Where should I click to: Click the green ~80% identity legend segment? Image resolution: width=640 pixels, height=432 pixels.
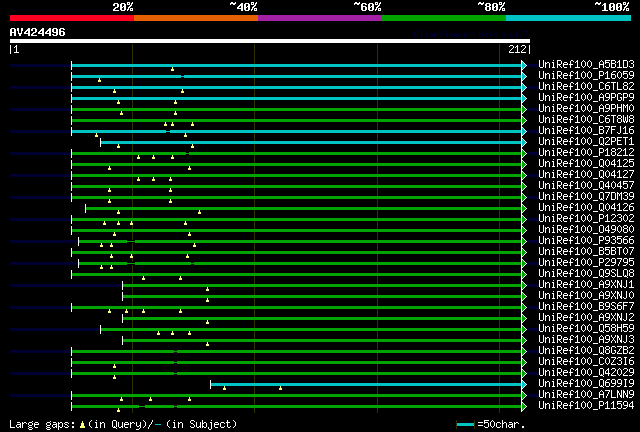(x=444, y=18)
